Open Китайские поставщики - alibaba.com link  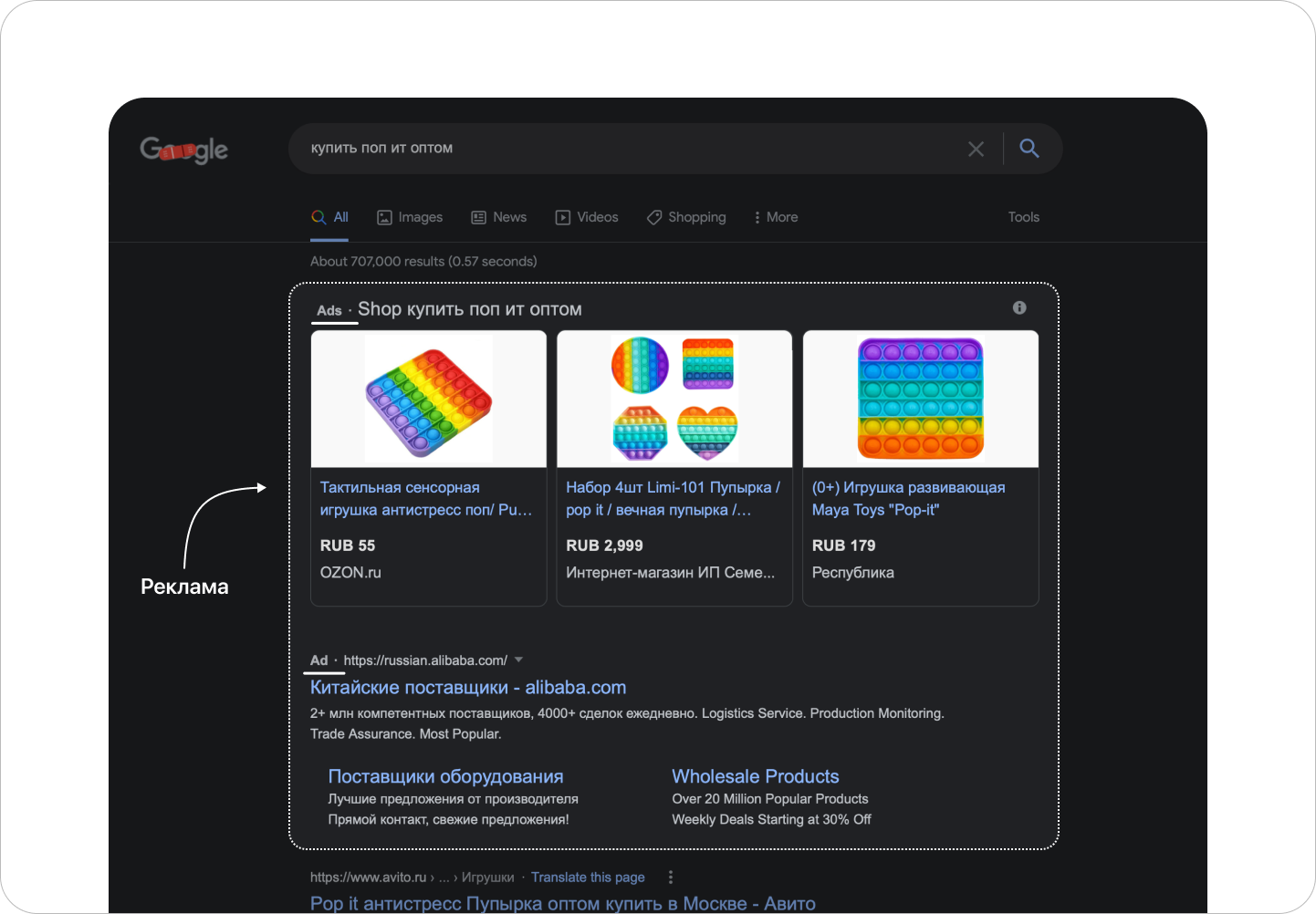468,688
